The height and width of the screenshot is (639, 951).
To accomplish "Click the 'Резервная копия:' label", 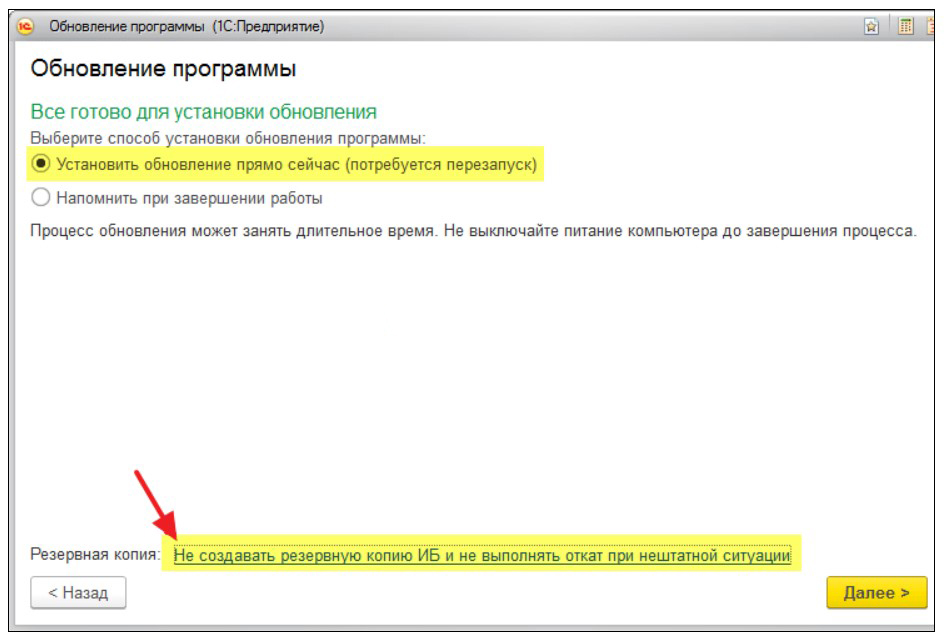I will coord(95,554).
